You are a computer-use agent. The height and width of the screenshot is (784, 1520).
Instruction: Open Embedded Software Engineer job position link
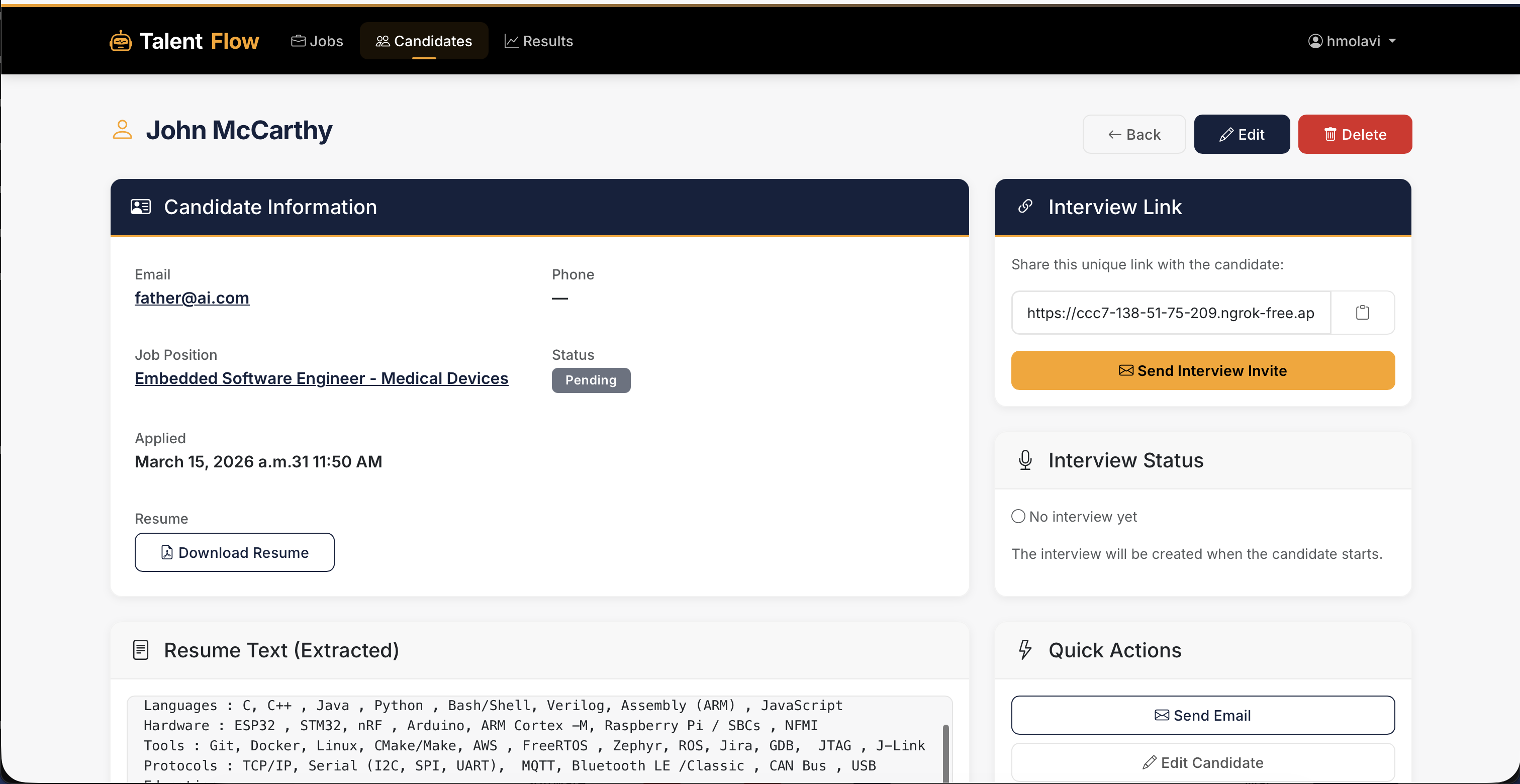point(321,378)
